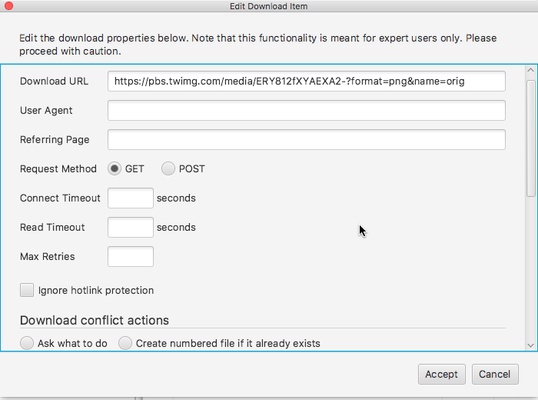Click the Download URL input field
Viewport: 538px width, 400px height.
click(x=306, y=81)
